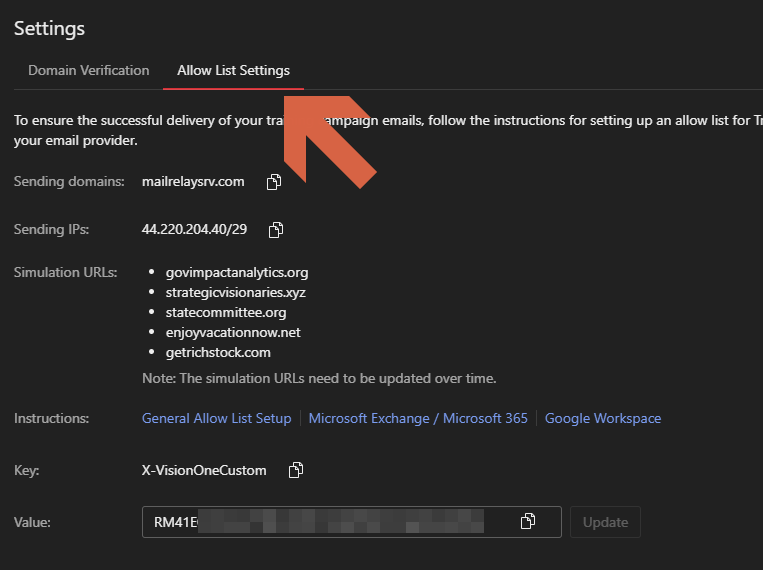Image resolution: width=763 pixels, height=570 pixels.
Task: Click the govimpactanalytics.org simulation URL
Action: pos(236,272)
